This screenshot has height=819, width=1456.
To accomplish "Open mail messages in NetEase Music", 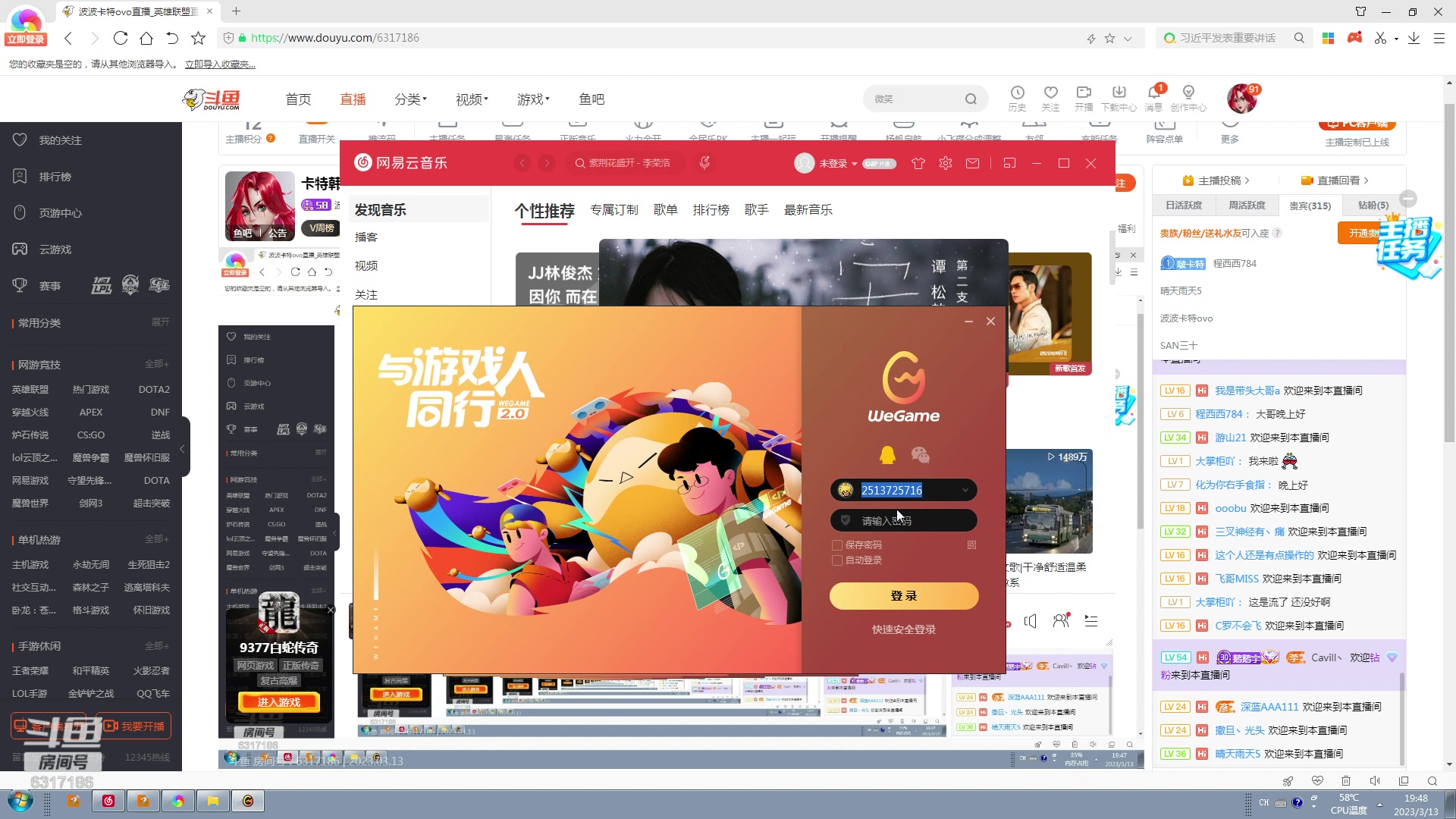I will tap(972, 163).
